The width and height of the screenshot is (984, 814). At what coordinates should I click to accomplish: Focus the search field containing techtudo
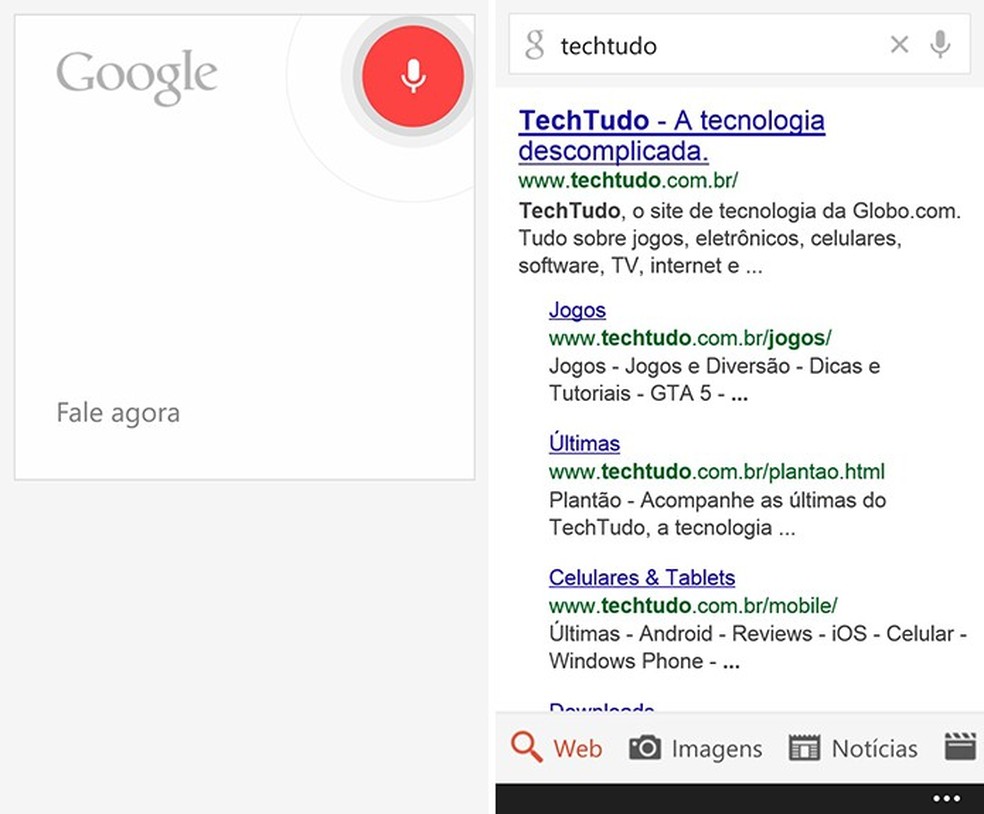pyautogui.click(x=710, y=45)
